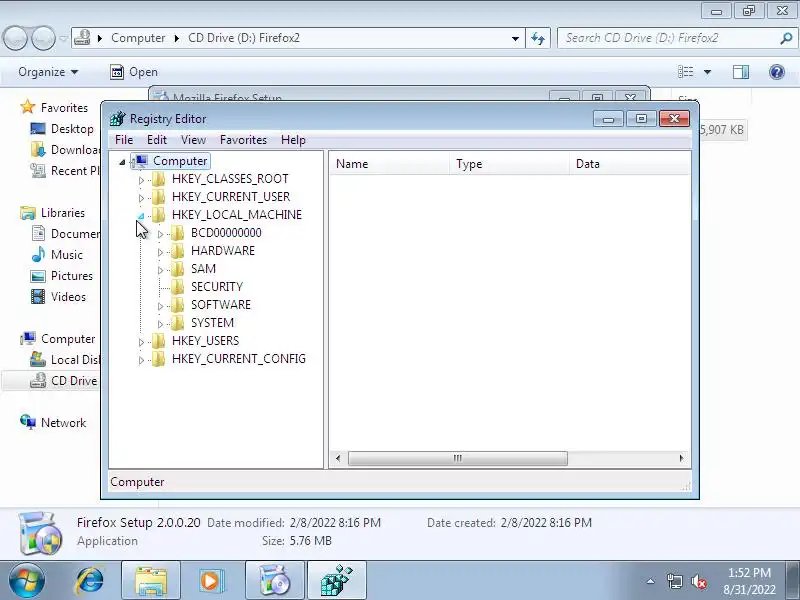Select the HKEY_LOCAL_MACHINE folder icon
The width and height of the screenshot is (800, 600).
click(159, 214)
